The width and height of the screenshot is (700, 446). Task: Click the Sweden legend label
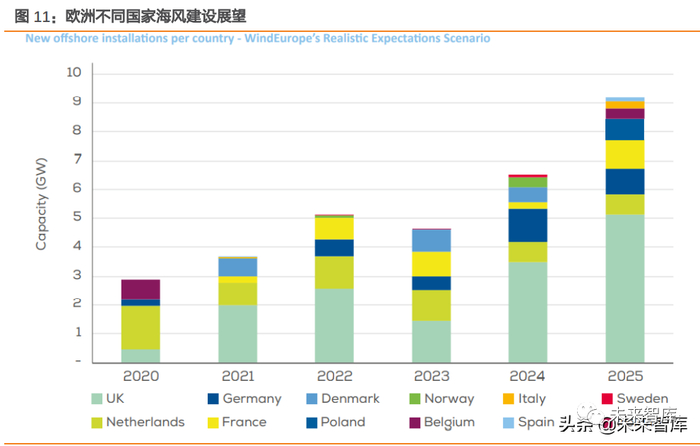click(642, 399)
